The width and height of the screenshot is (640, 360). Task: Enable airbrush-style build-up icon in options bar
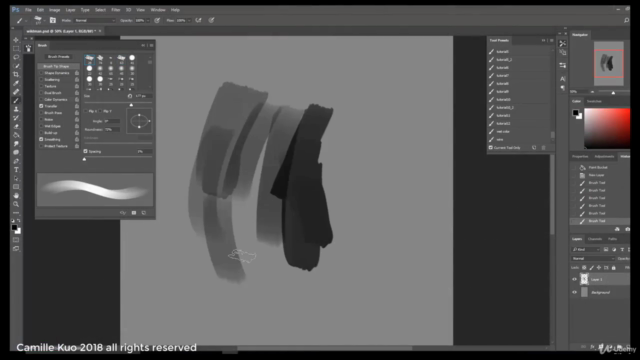point(198,20)
